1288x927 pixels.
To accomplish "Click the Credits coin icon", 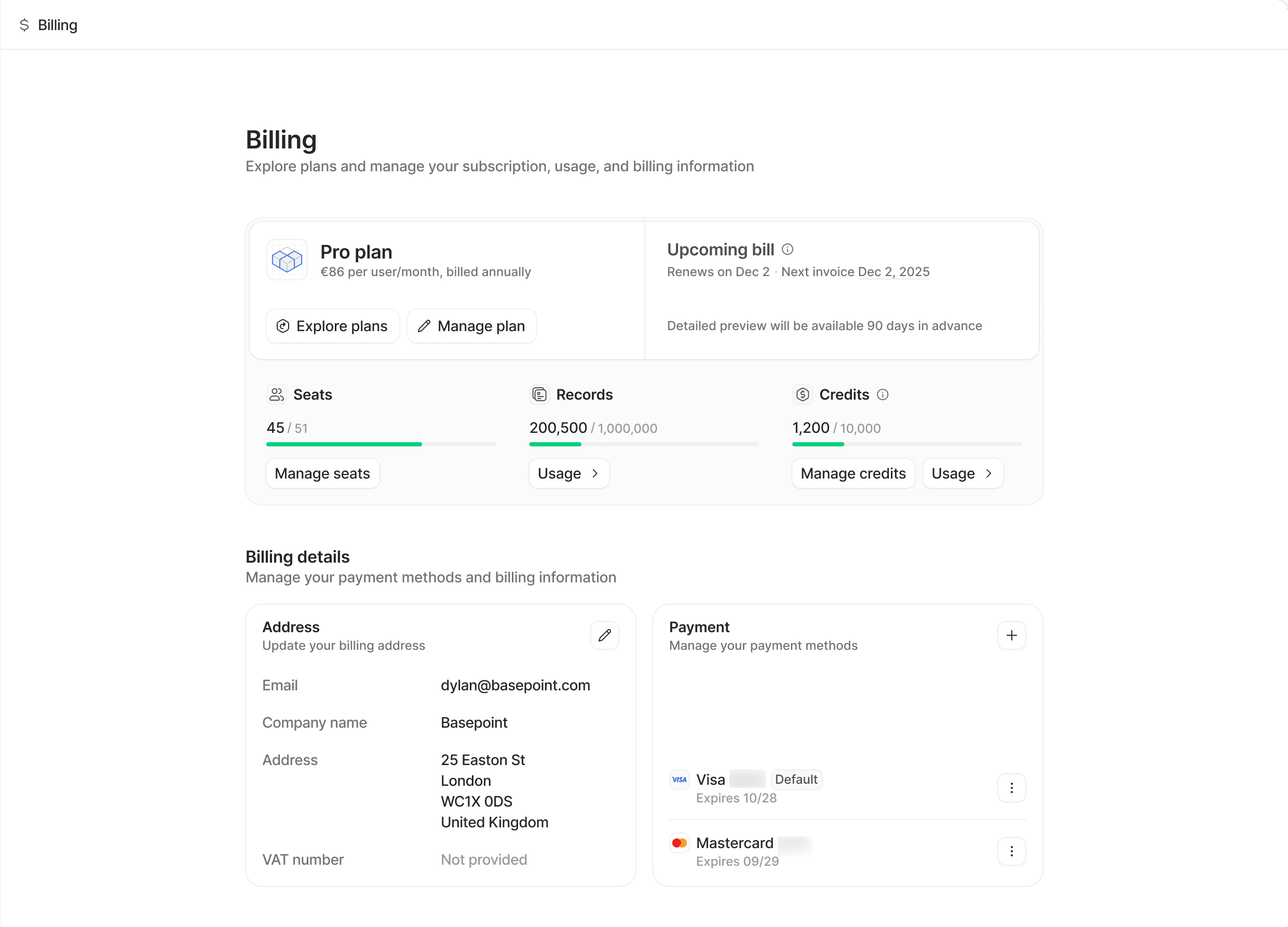I will 803,394.
